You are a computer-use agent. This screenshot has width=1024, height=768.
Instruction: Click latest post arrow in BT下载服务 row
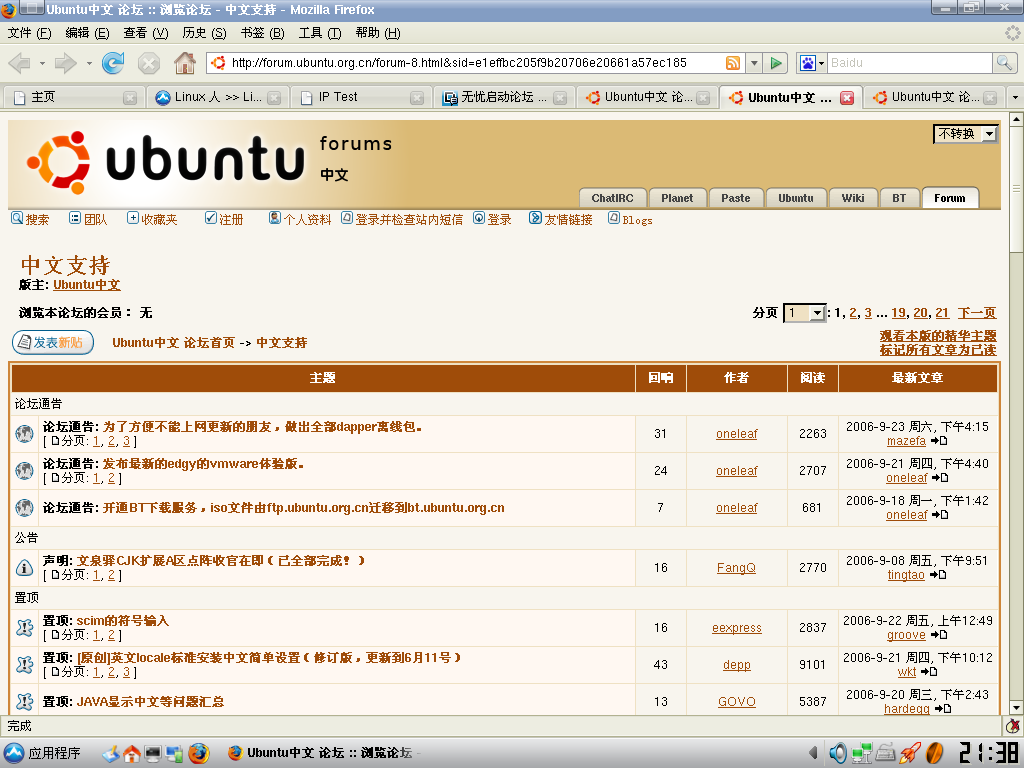pyautogui.click(x=940, y=515)
